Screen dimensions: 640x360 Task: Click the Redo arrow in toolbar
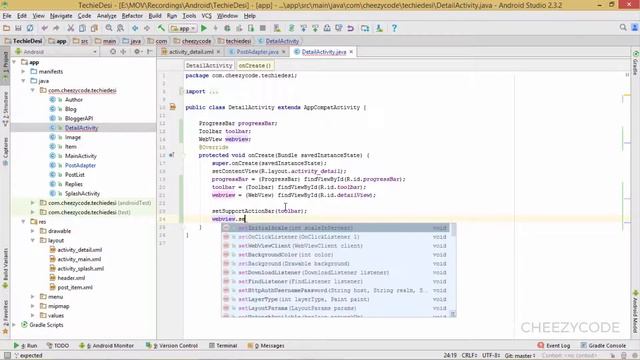pyautogui.click(x=56, y=28)
